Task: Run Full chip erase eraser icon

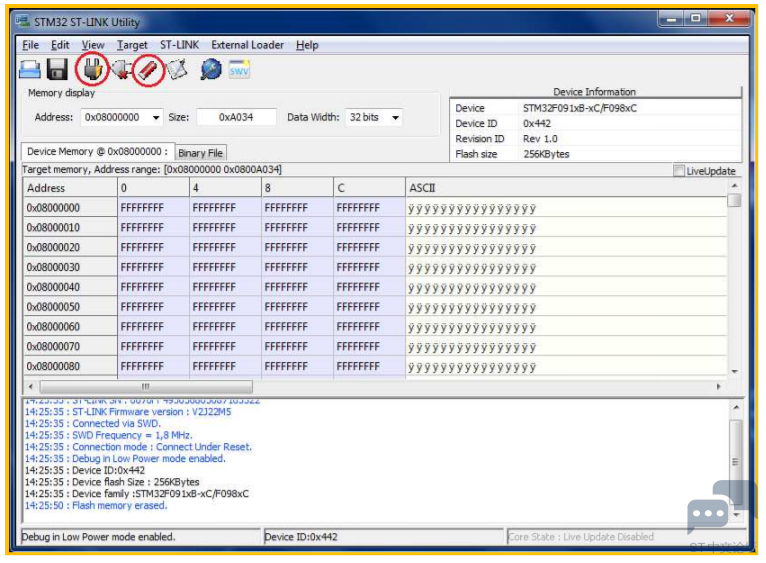Action: pyautogui.click(x=148, y=70)
